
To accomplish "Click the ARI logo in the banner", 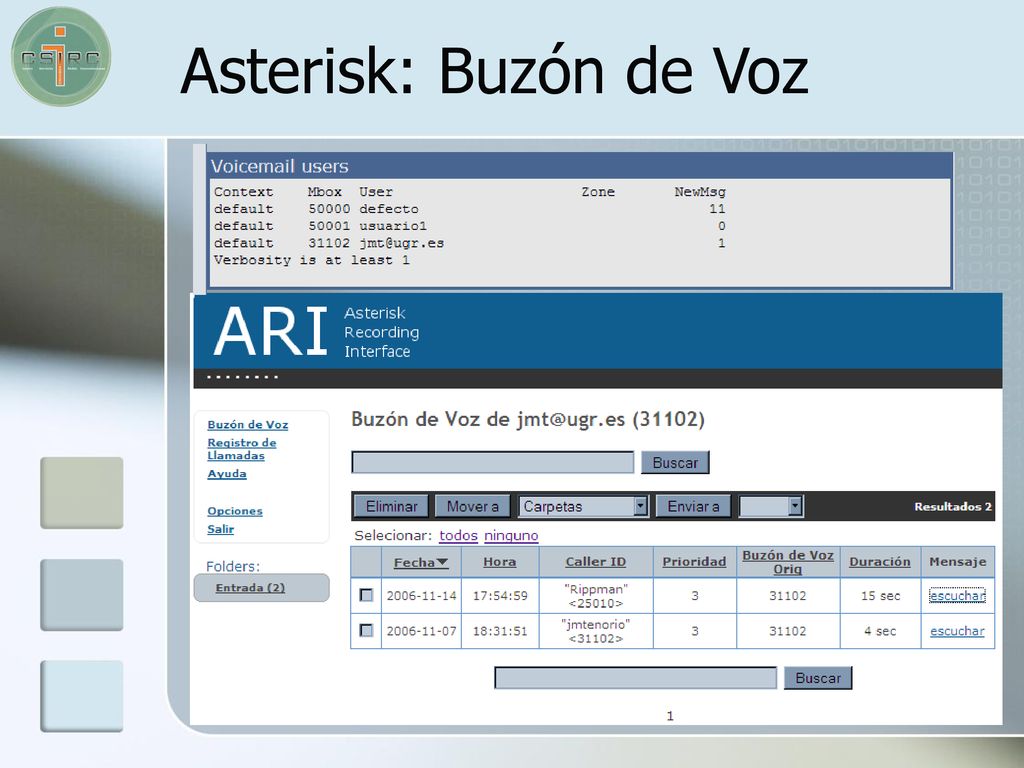I will tap(270, 332).
